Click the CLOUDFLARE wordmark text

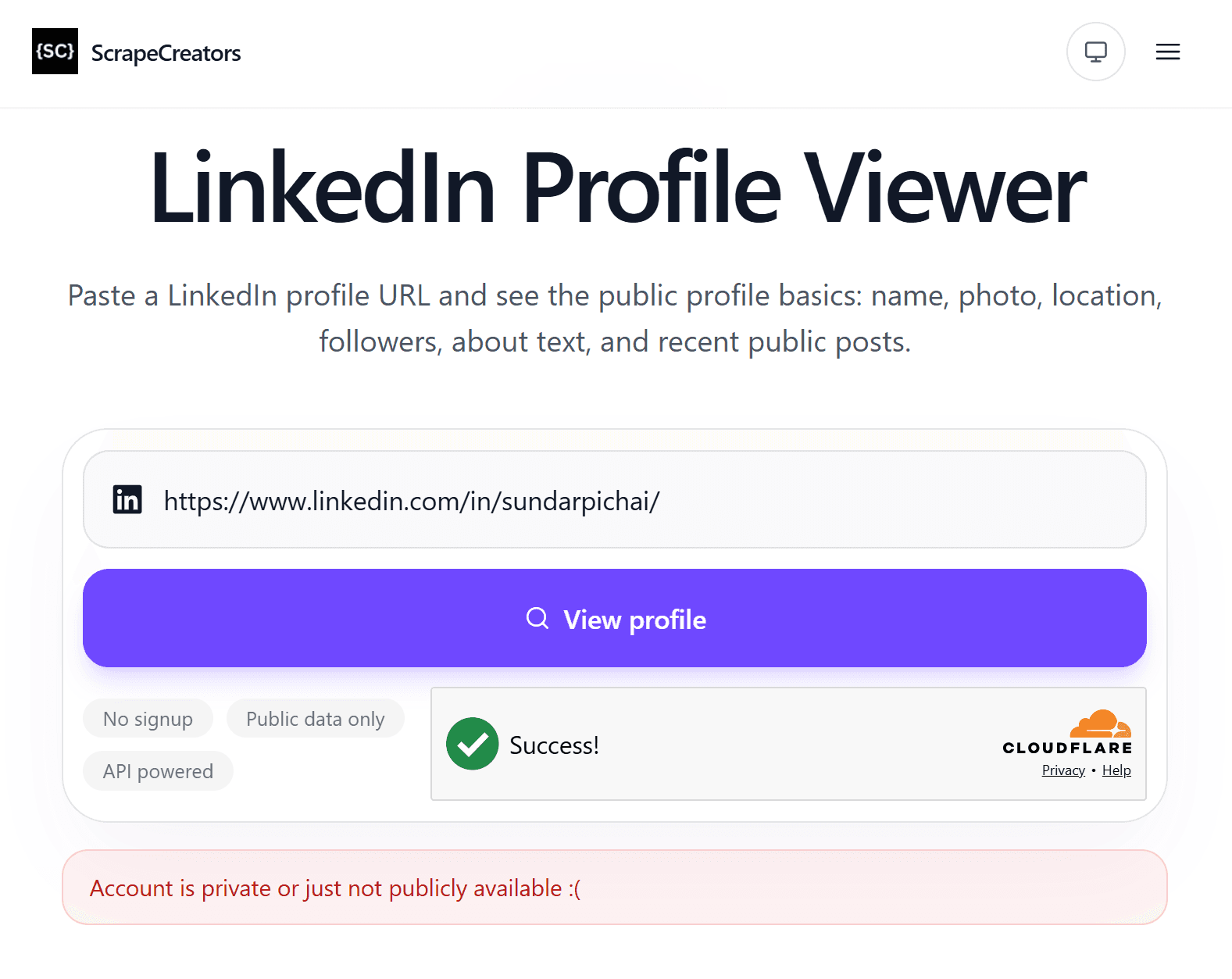point(1067,748)
